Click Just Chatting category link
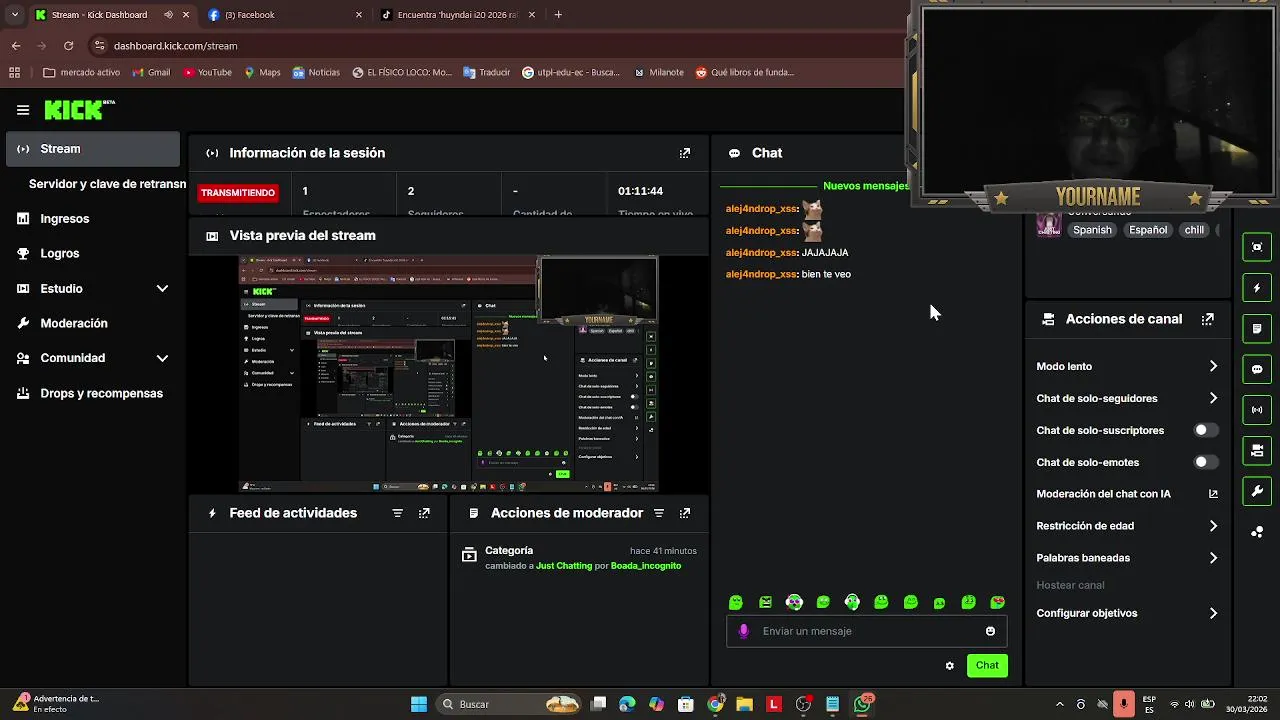This screenshot has width=1280, height=720. (564, 566)
